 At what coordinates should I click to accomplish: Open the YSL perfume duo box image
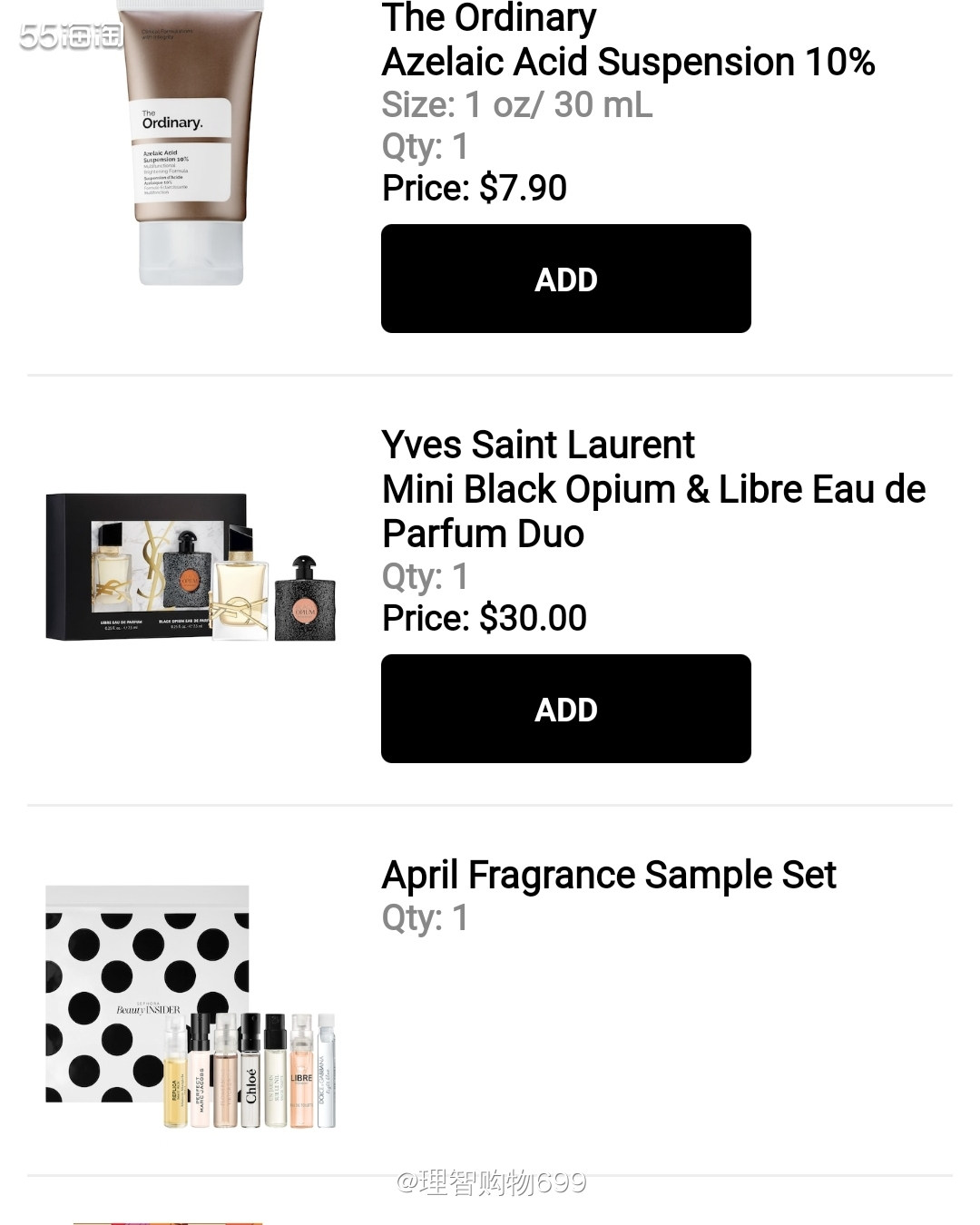145,564
